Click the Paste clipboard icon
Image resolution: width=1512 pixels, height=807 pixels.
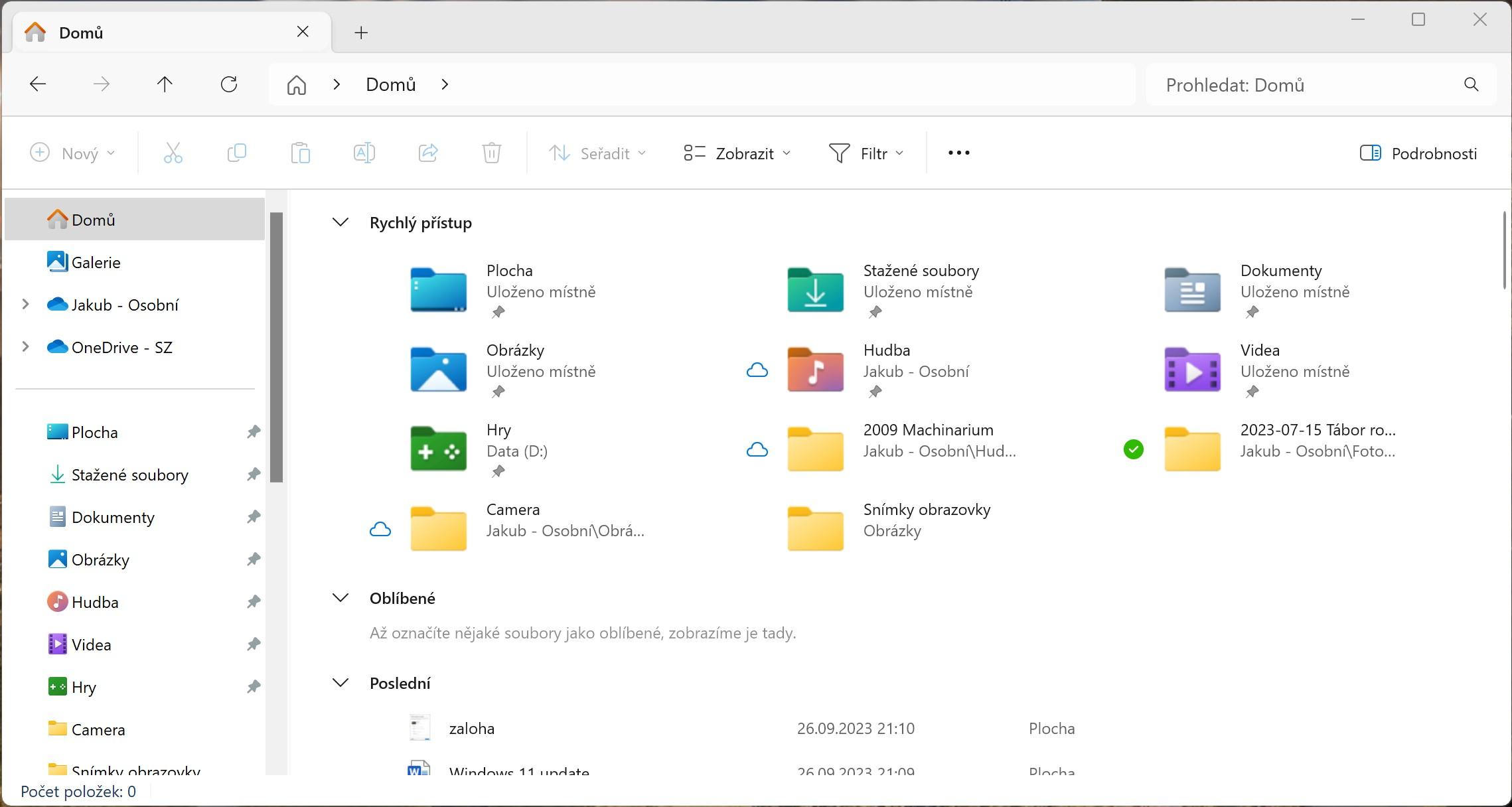click(x=301, y=153)
